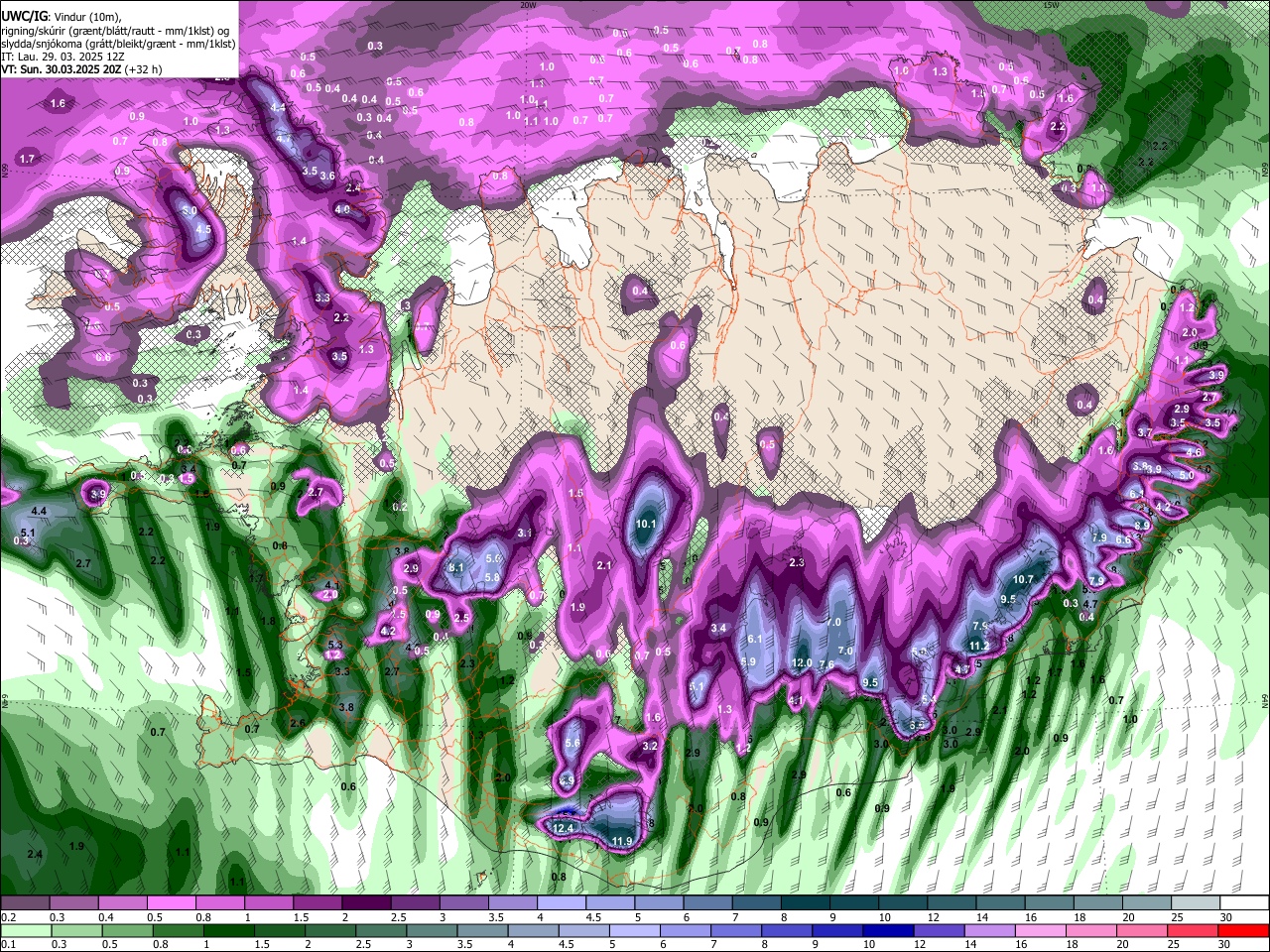Viewport: 1270px width, 952px height.
Task: Click the '10.7' precipitation value on the map
Action: [1023, 579]
